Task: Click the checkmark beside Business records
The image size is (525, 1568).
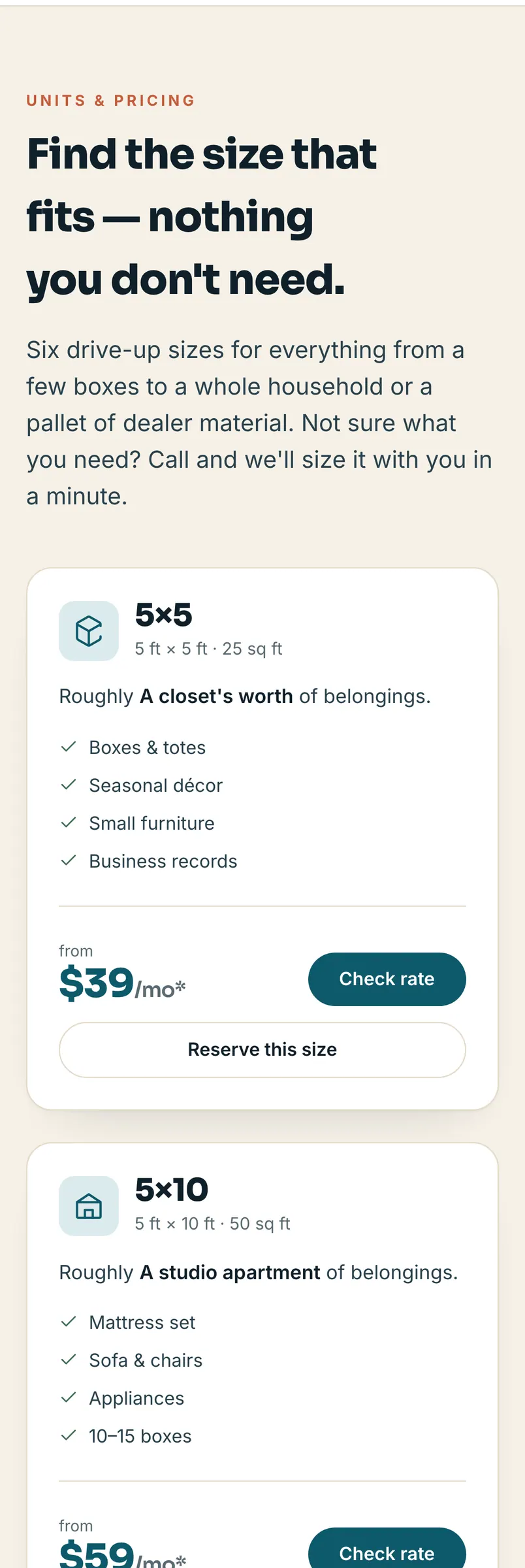Action: coord(69,860)
